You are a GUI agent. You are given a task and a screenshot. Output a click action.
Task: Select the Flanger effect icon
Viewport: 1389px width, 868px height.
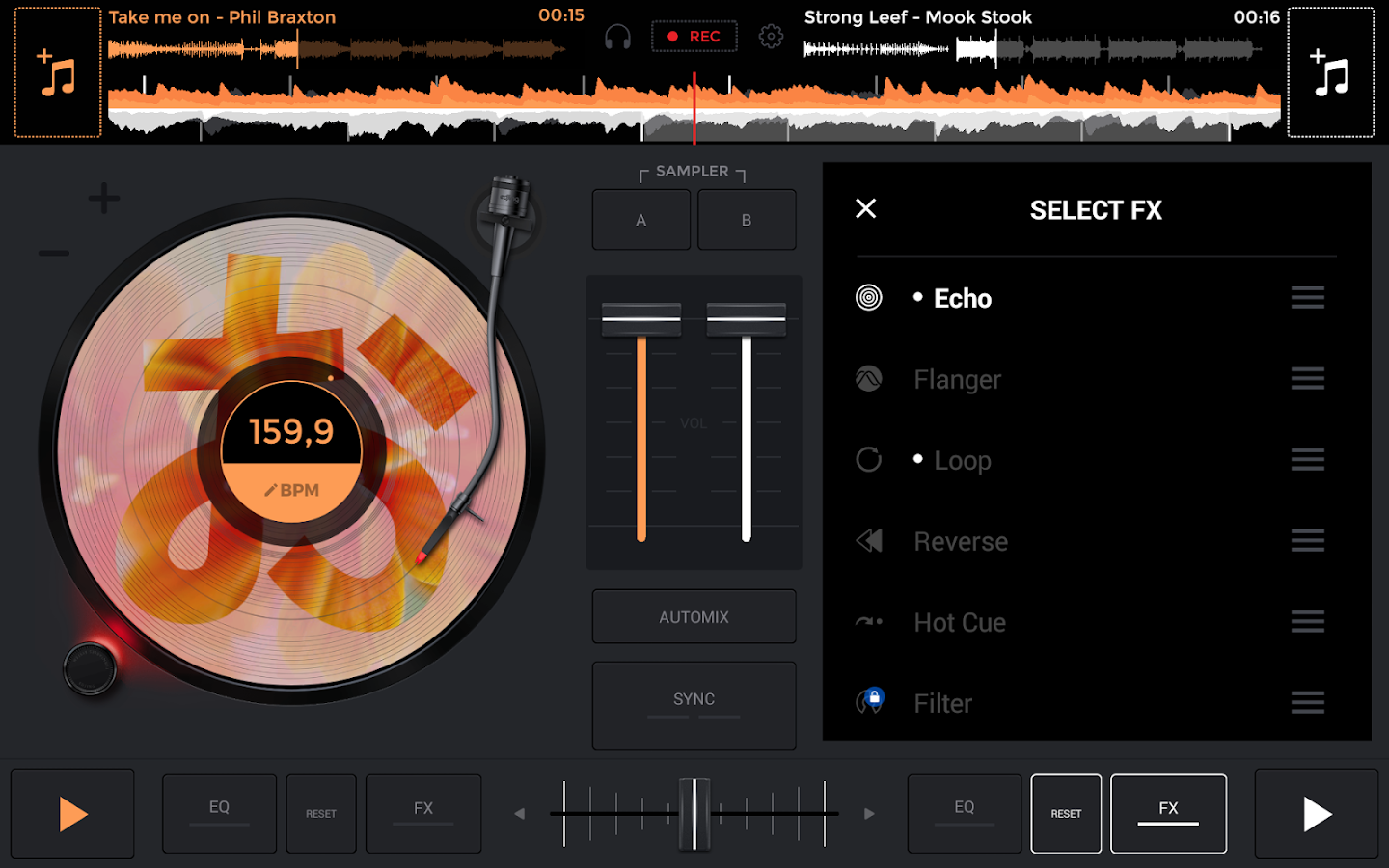pos(869,379)
